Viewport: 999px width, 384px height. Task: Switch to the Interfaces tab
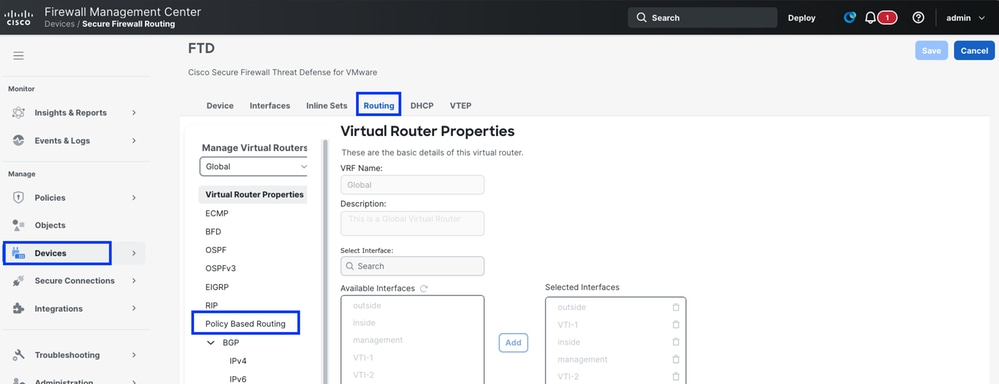270,106
